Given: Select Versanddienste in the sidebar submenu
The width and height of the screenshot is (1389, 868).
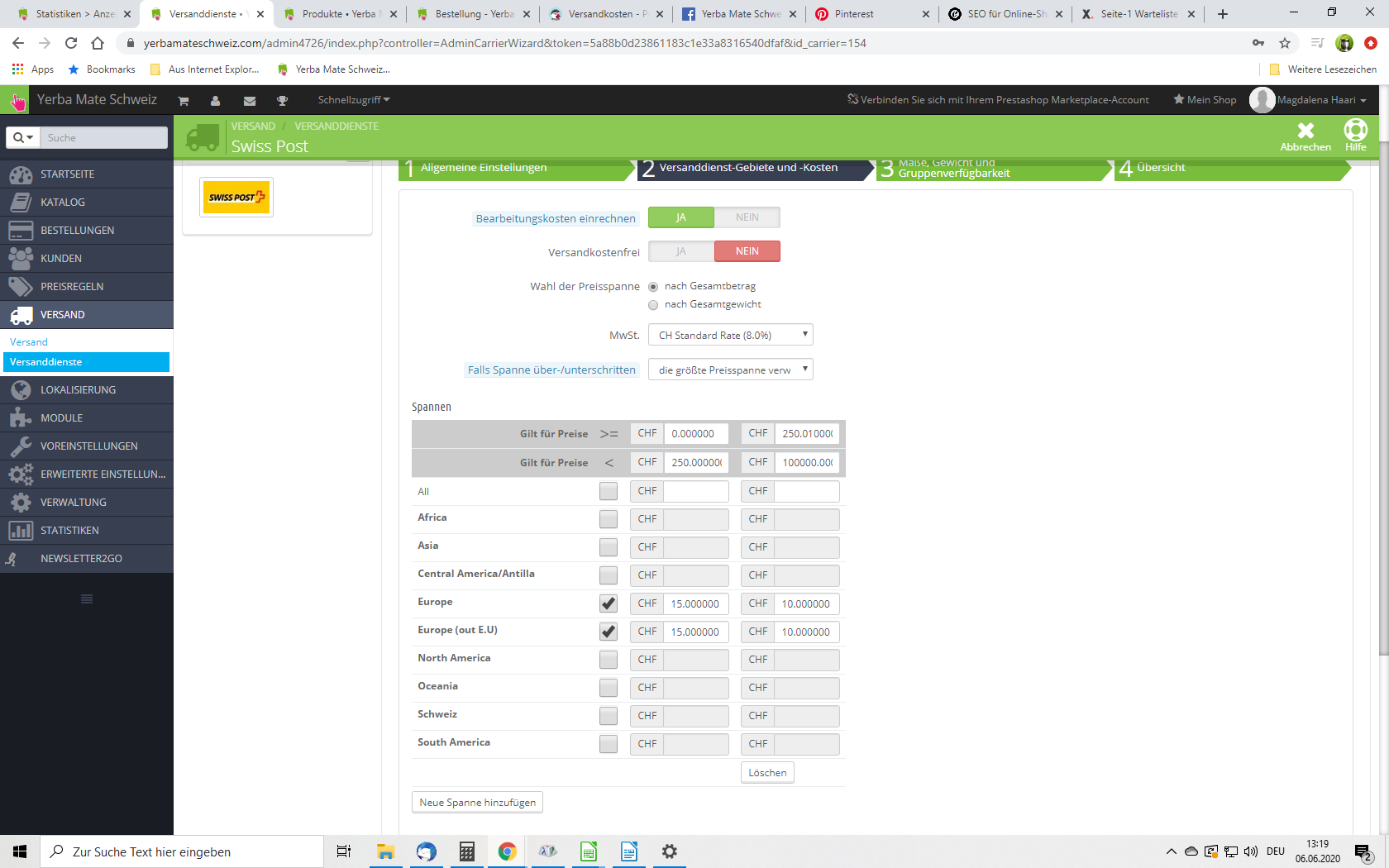Looking at the screenshot, I should [x=86, y=362].
